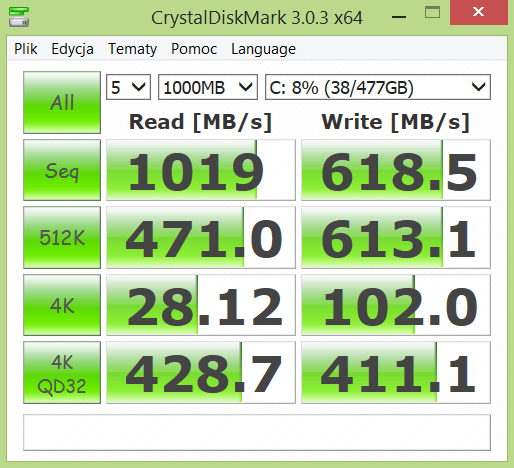Minimize the CrystalDiskMark window
This screenshot has width=514, height=468.
(x=399, y=14)
